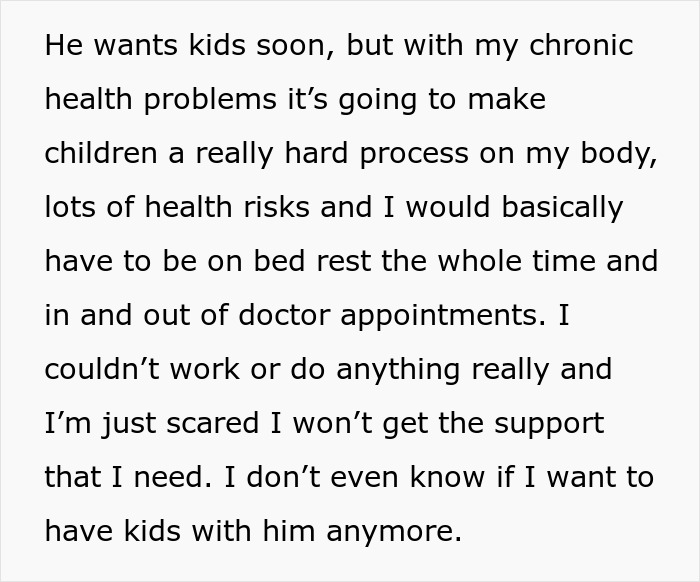Click on the word "soon,"
The width and height of the screenshot is (700, 582).
tap(295, 46)
